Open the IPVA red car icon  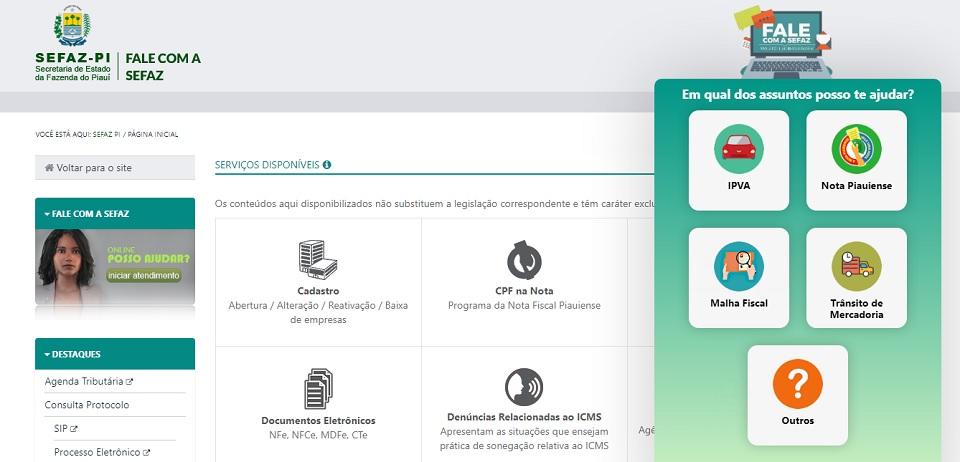pyautogui.click(x=738, y=149)
